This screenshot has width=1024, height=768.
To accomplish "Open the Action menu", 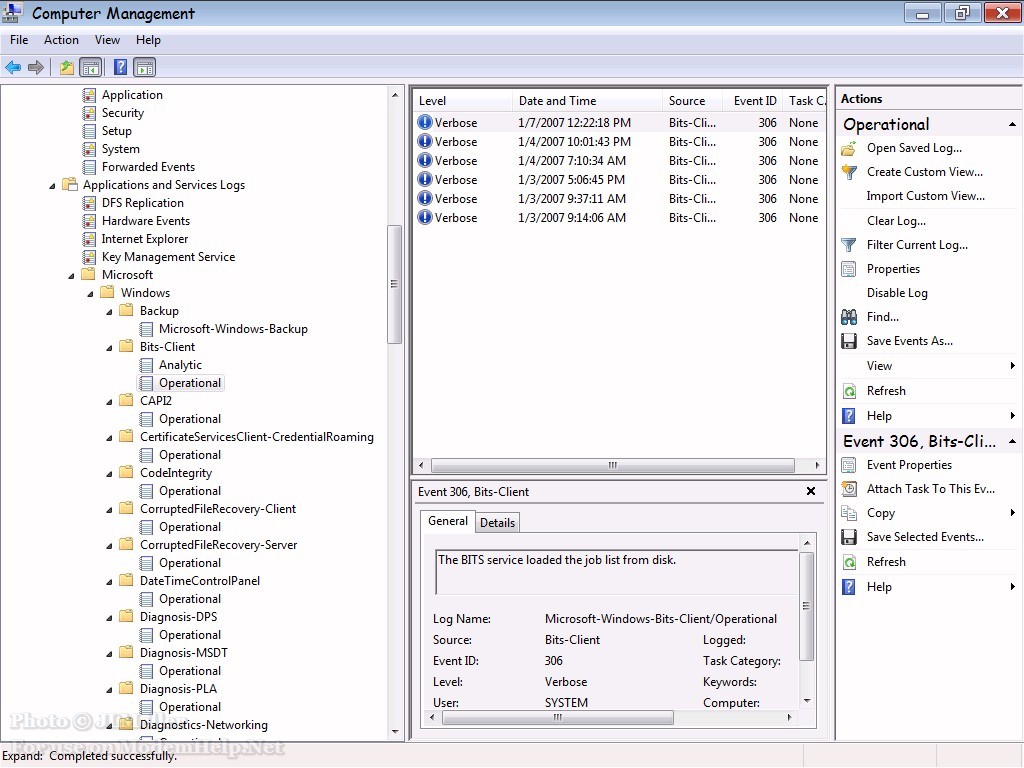I will tap(61, 40).
